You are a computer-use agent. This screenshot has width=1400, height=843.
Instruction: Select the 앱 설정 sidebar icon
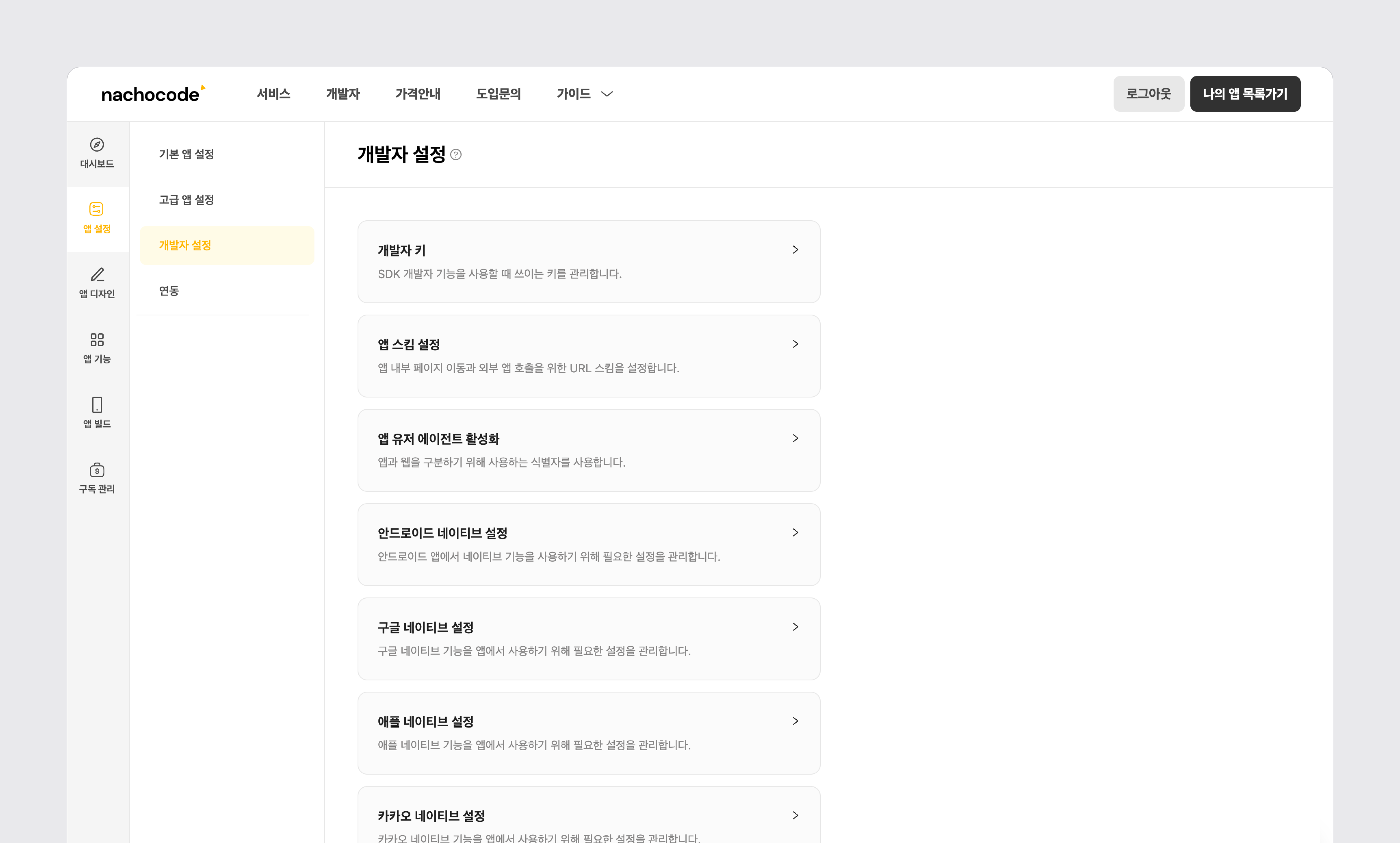(96, 209)
